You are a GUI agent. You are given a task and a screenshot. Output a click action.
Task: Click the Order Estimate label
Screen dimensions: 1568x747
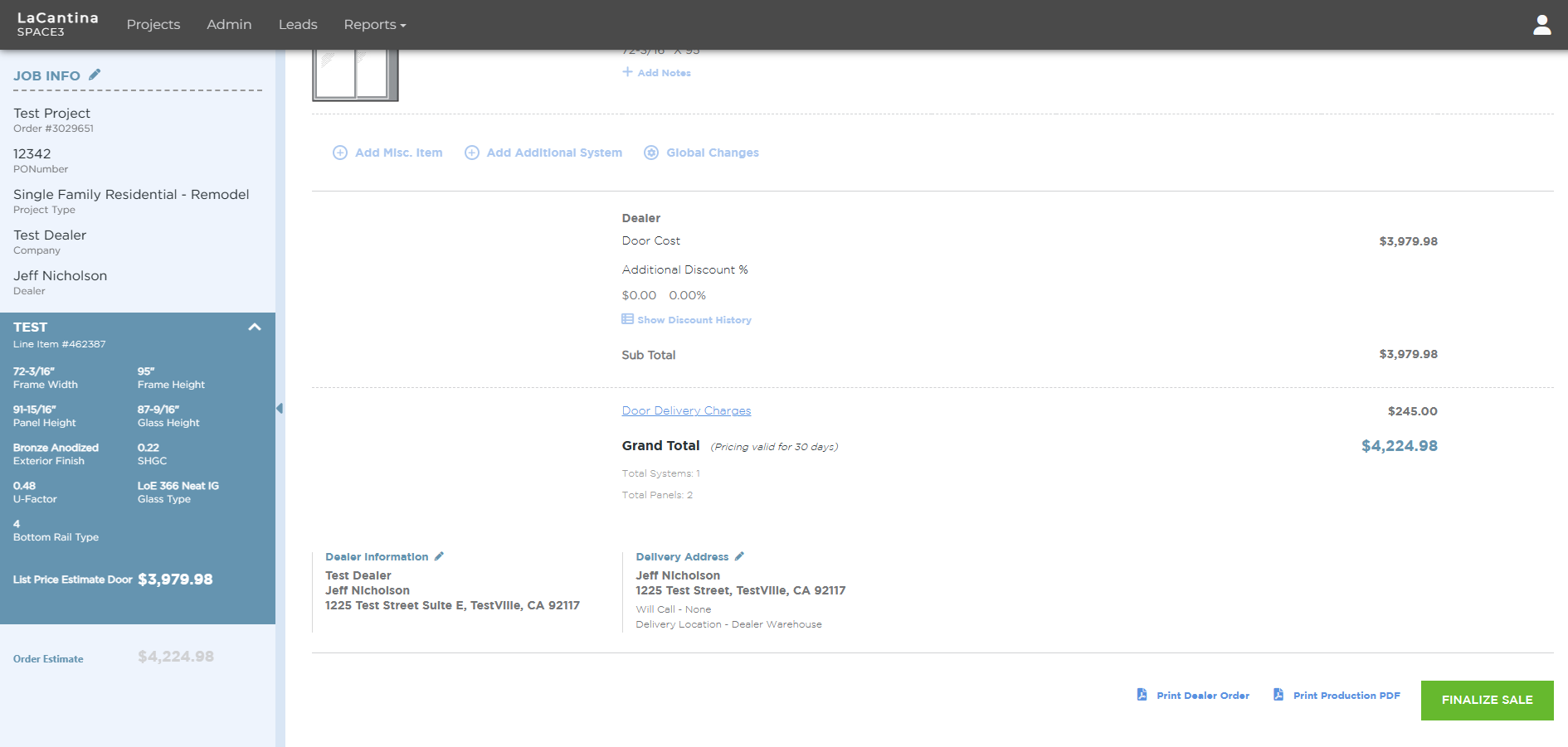pos(48,659)
